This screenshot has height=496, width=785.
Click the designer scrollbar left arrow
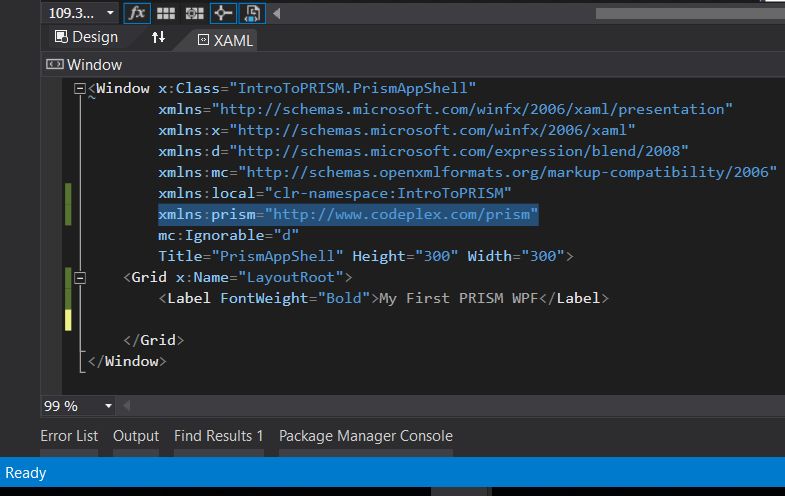click(x=276, y=14)
